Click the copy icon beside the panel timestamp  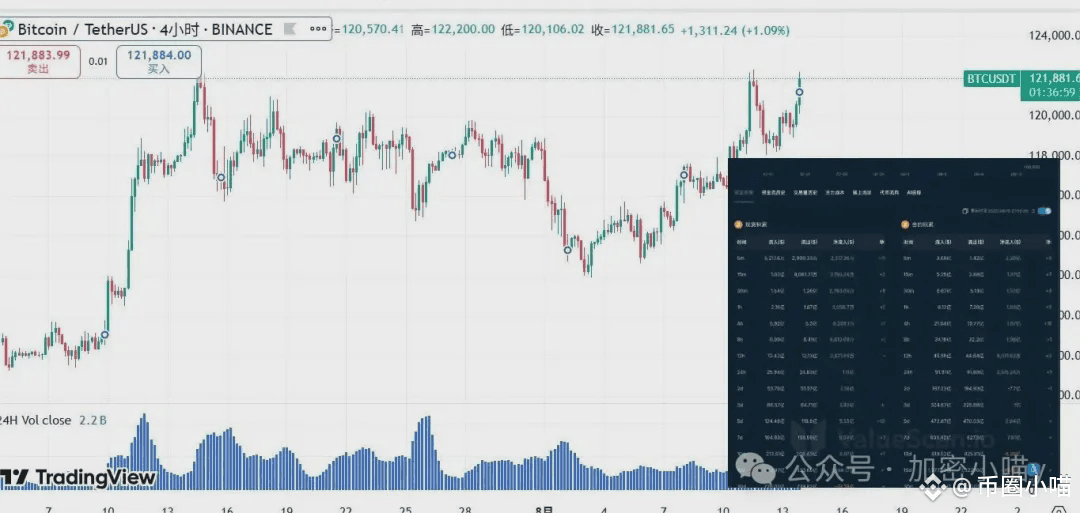(x=965, y=211)
